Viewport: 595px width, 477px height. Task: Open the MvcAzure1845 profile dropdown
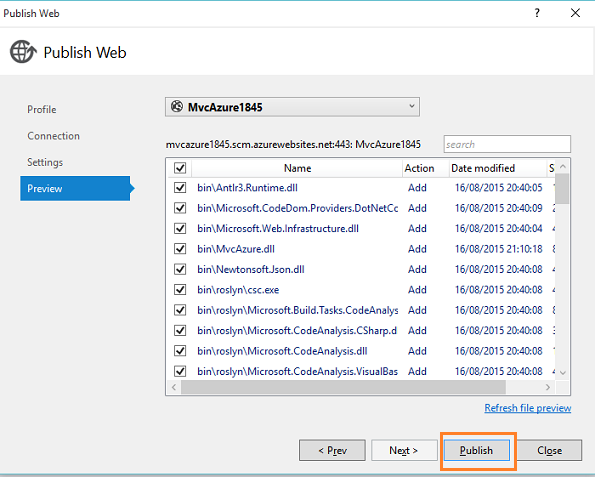point(292,107)
